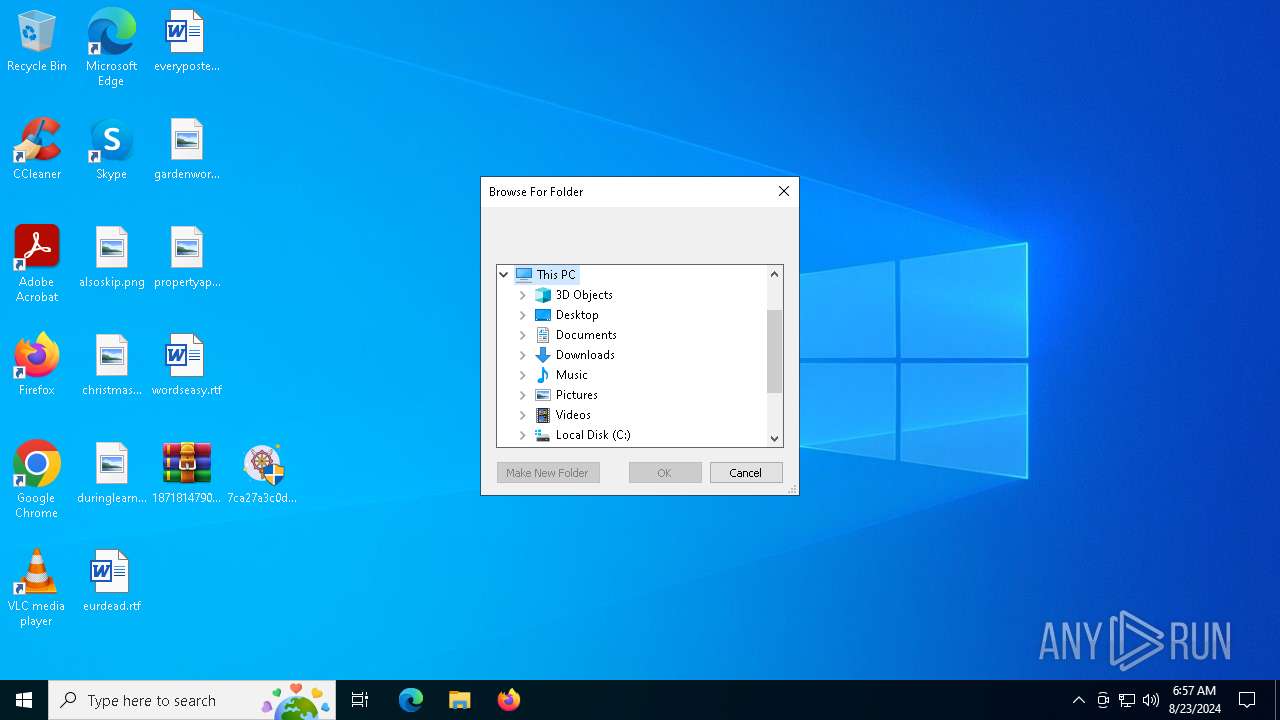Screen dimensions: 1280x720
Task: Select the alsoskip.png file icon
Action: [111, 258]
